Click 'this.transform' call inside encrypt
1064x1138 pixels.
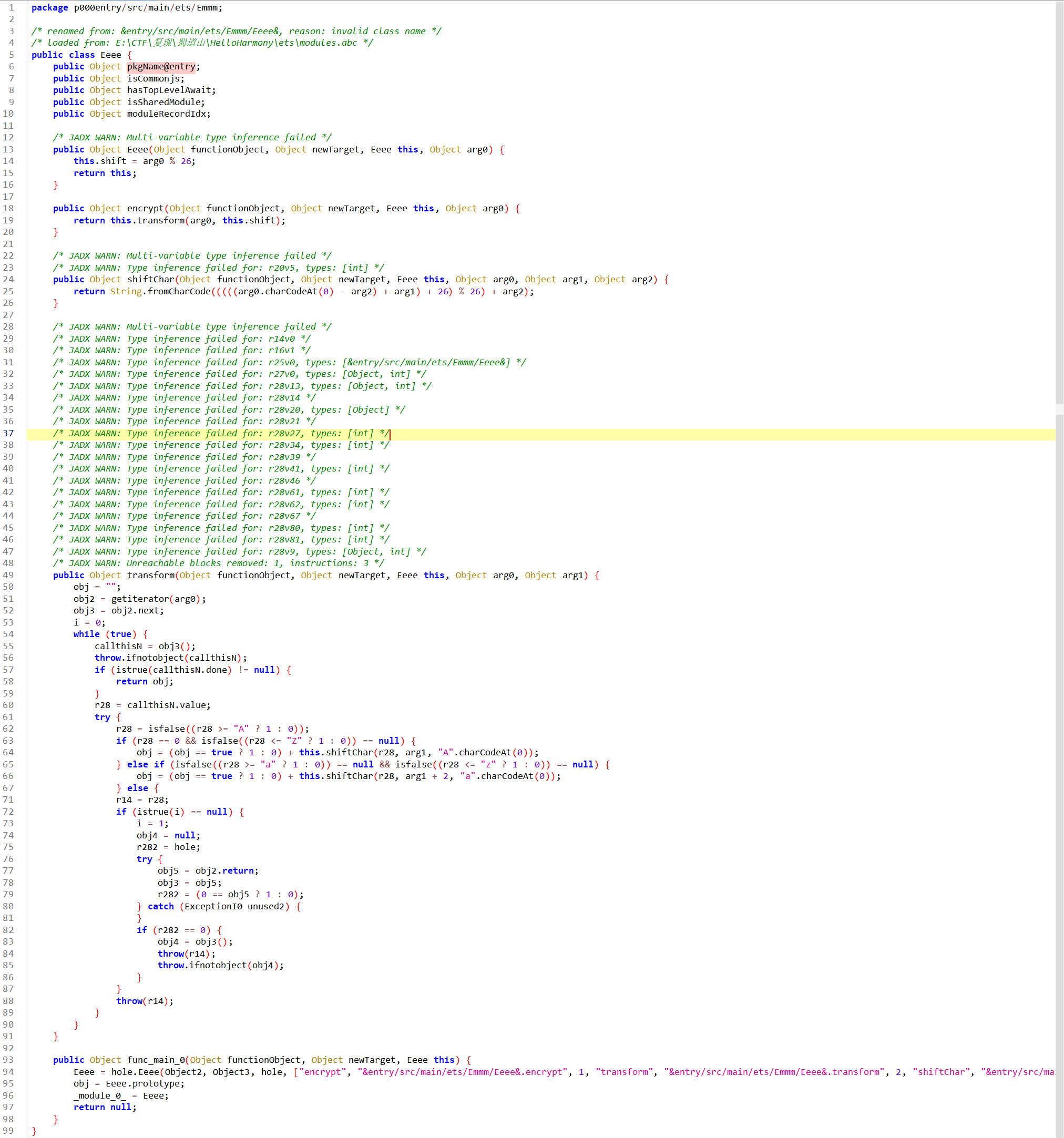[x=148, y=220]
